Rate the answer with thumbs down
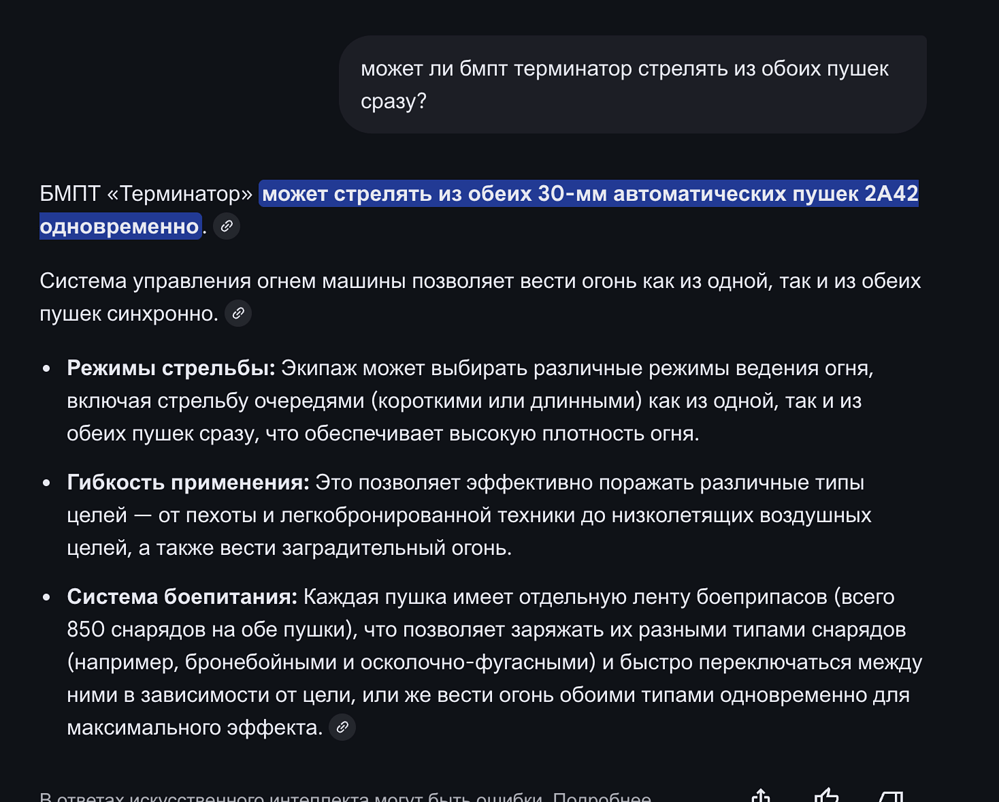 tap(890, 796)
